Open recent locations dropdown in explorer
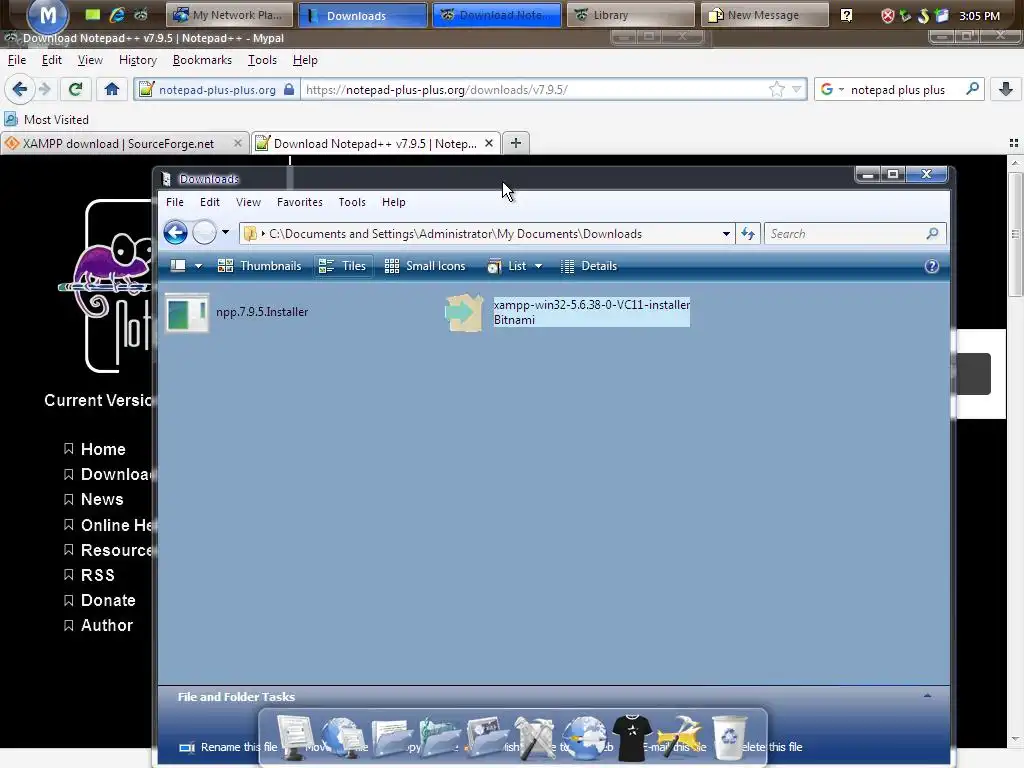Screen dimensions: 1024x768 click(225, 232)
